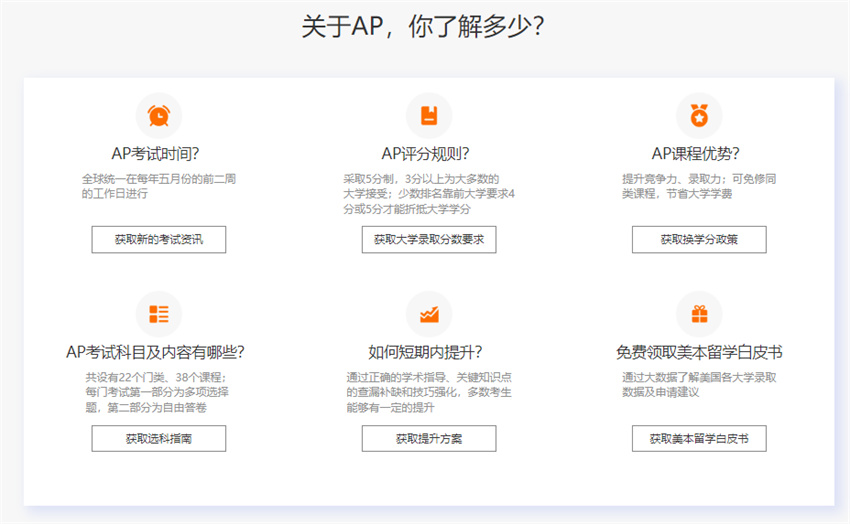Click the 获取选科指南 button
Image resolution: width=850 pixels, height=524 pixels.
(159, 438)
